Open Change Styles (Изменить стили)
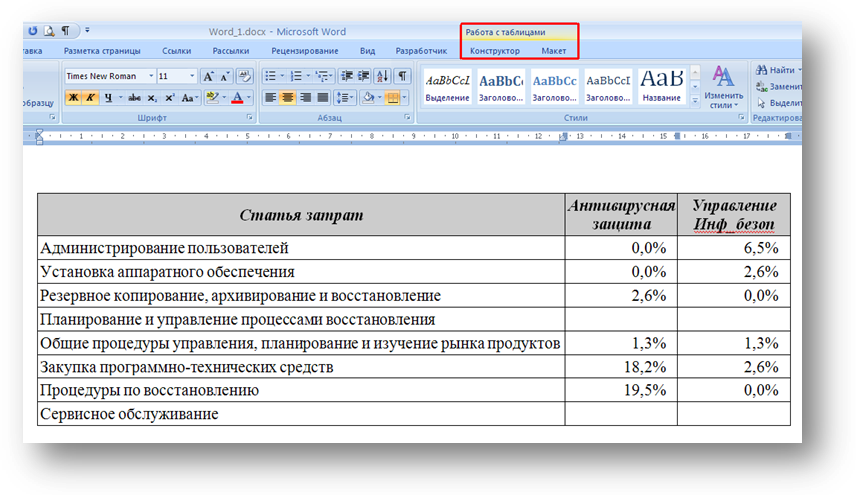The image size is (856, 495). [x=723, y=86]
